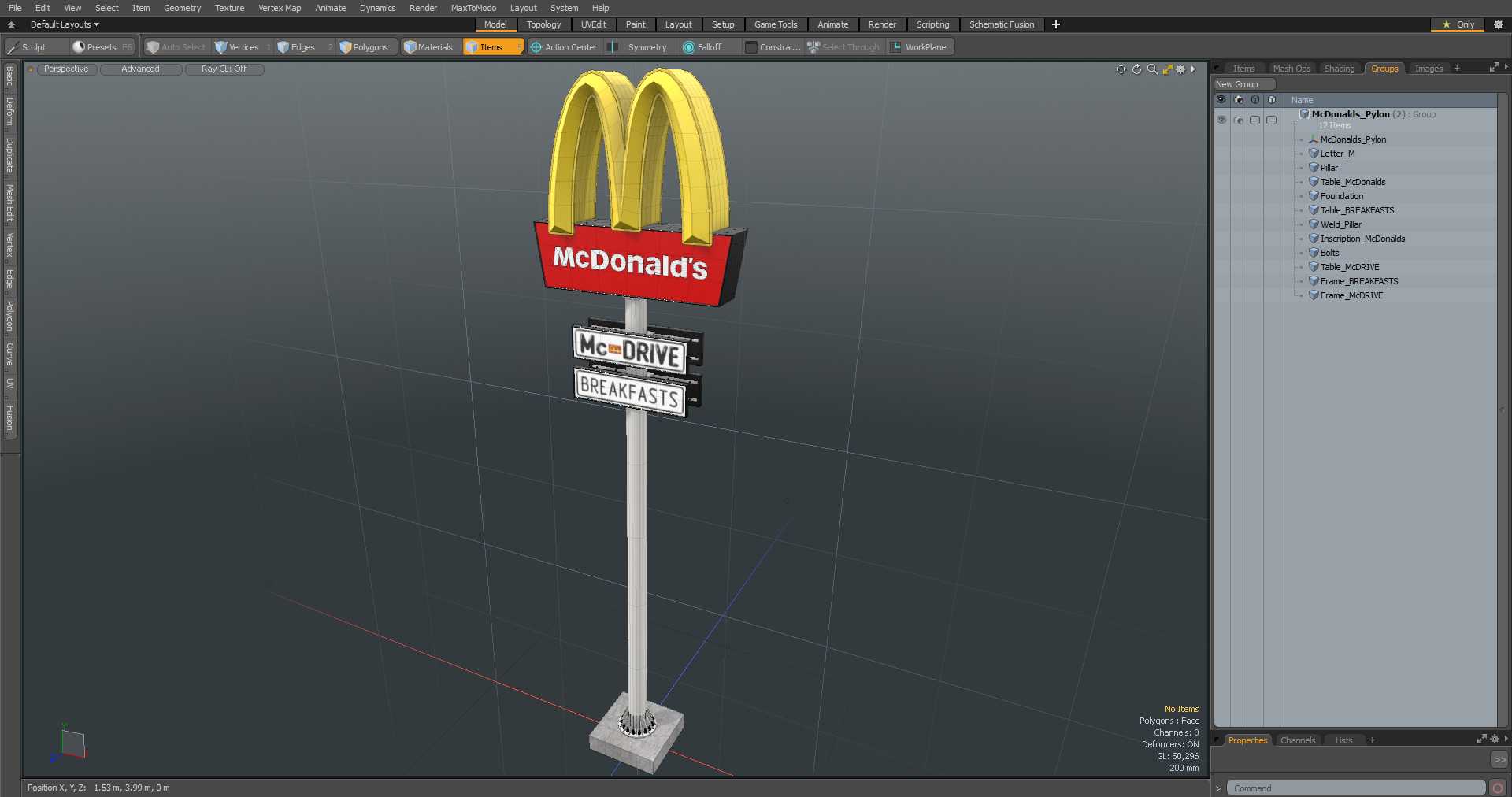Open viewport settings gear icon
The height and width of the screenshot is (797, 1512).
click(1180, 69)
